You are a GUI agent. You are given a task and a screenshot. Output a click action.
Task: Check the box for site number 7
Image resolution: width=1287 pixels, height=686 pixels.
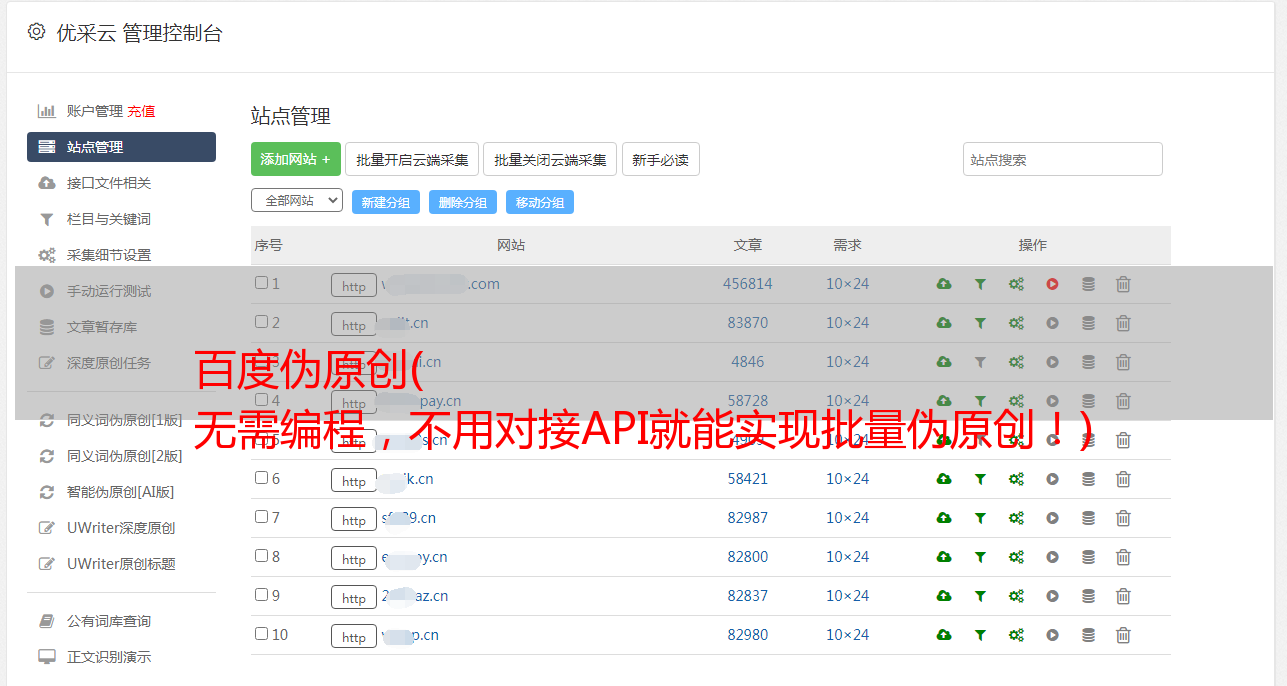(262, 517)
